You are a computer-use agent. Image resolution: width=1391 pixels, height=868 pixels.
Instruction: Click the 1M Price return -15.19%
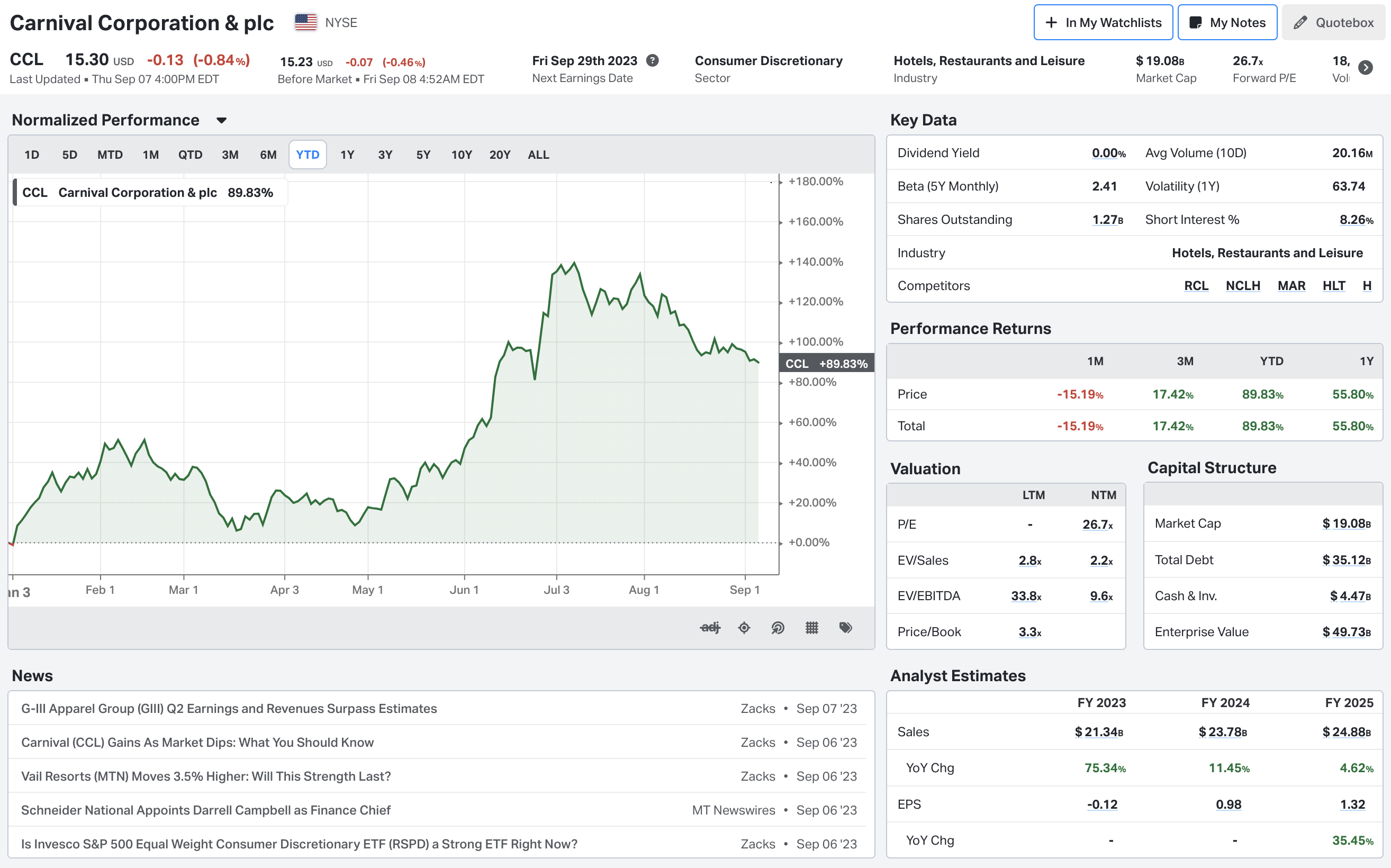[x=1080, y=394]
